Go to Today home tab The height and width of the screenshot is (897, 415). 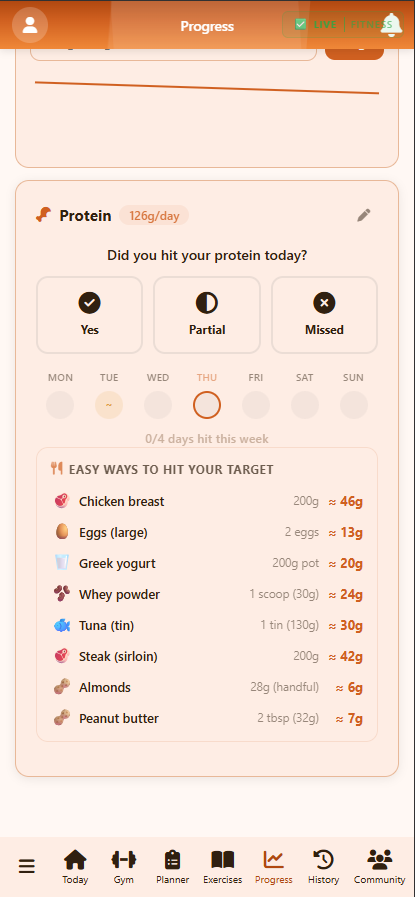point(75,867)
